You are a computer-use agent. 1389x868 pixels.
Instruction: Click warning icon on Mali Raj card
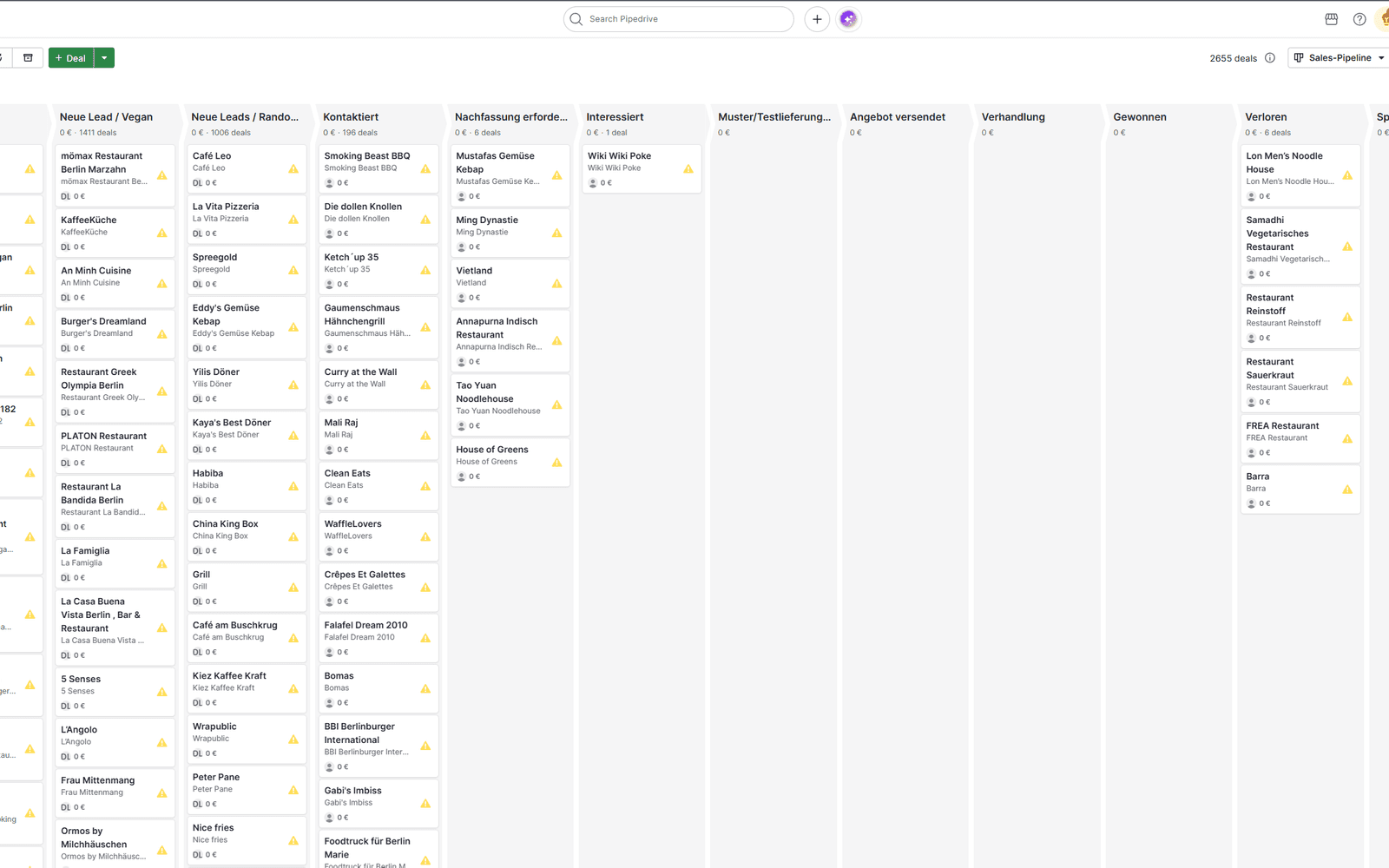(x=425, y=436)
